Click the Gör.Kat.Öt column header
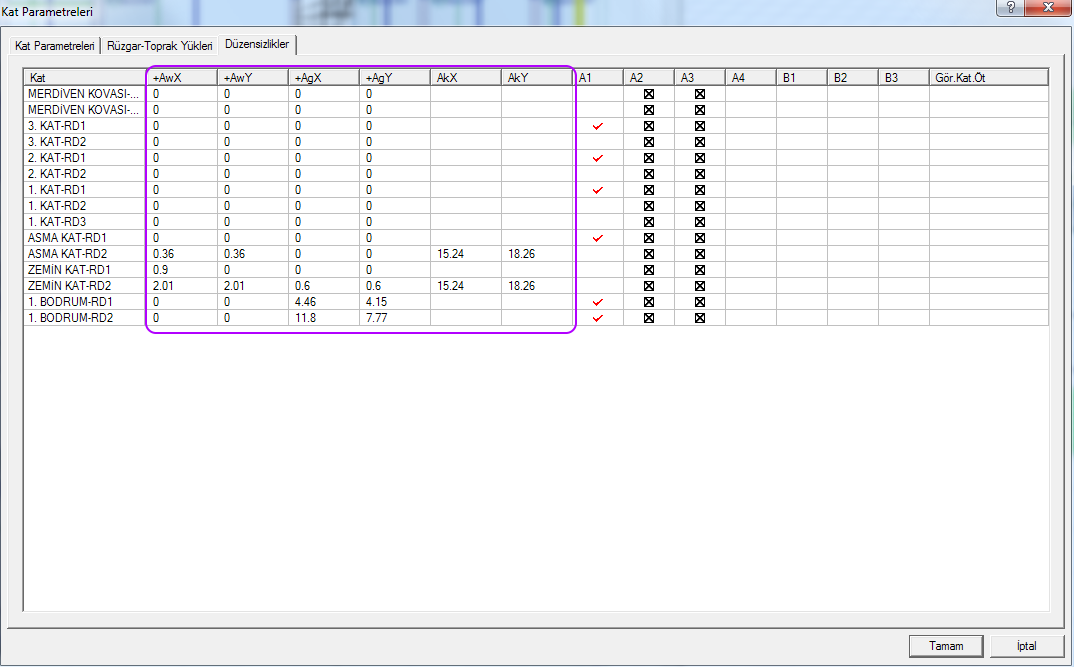Image resolution: width=1074 pixels, height=667 pixels. pos(987,77)
